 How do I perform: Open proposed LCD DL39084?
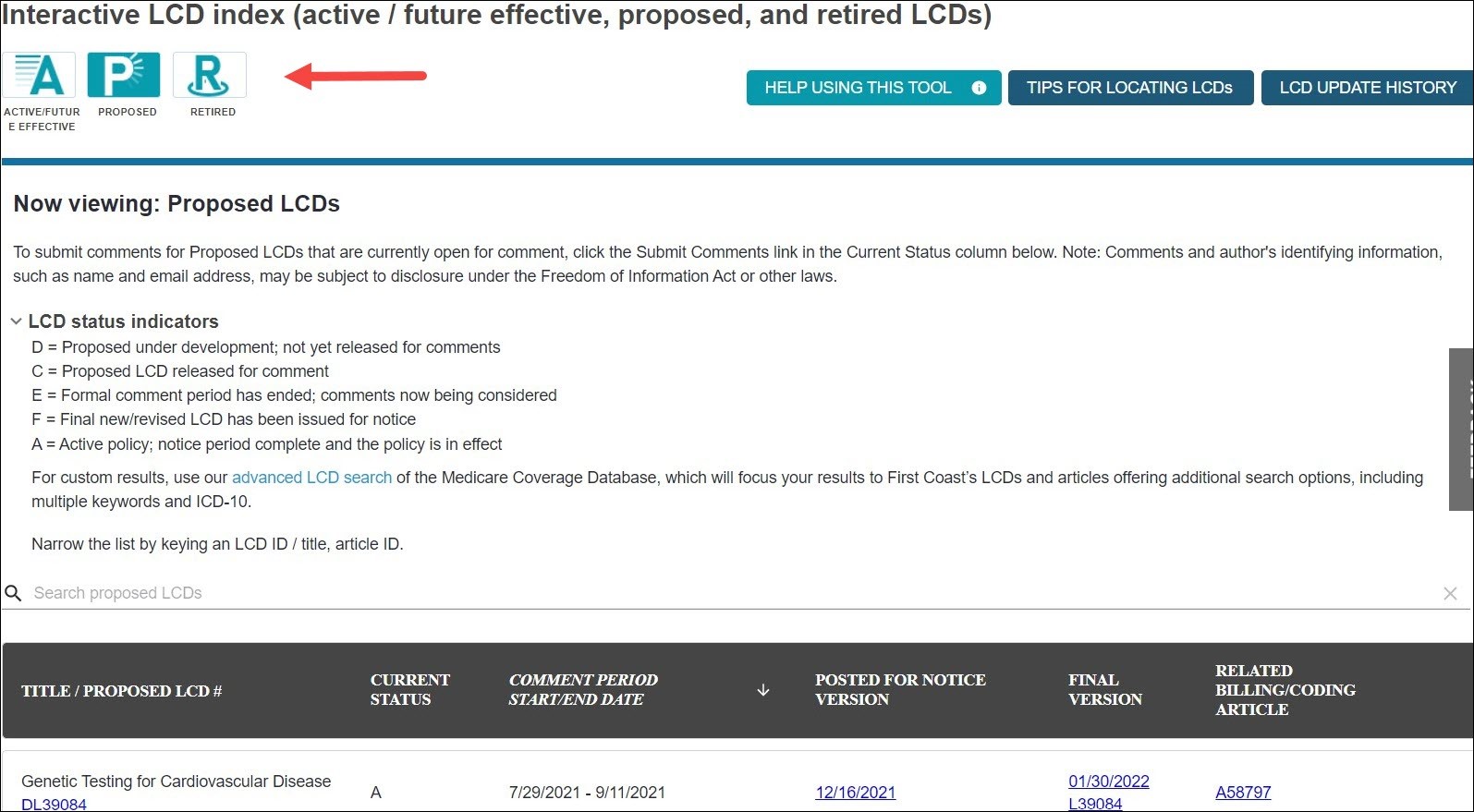coord(54,804)
